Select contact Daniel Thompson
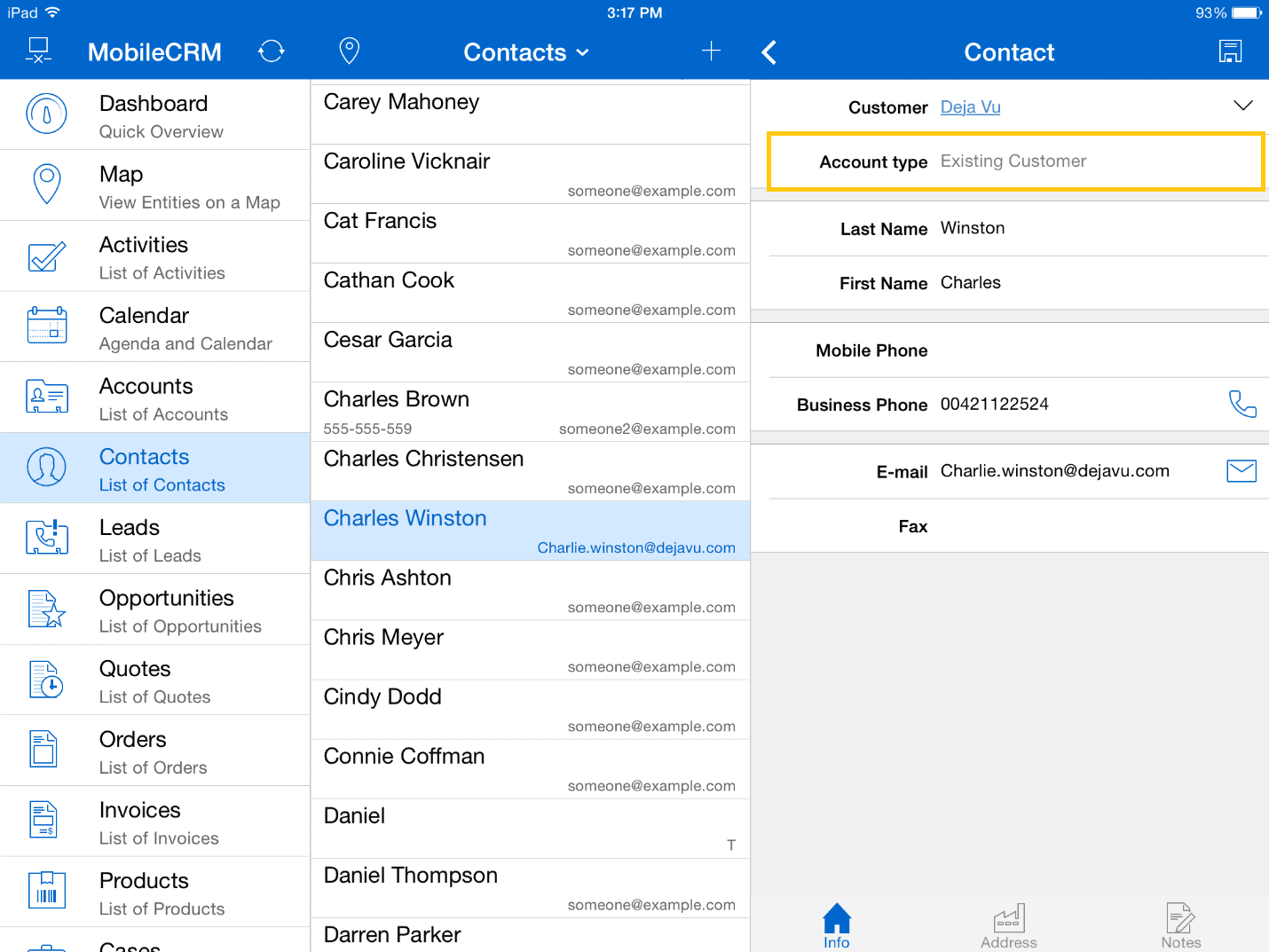The height and width of the screenshot is (952, 1269). (x=530, y=887)
